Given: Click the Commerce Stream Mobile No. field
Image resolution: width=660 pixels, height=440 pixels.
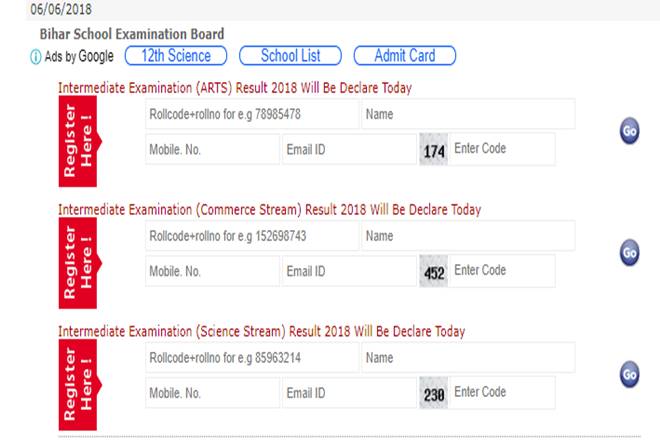Looking at the screenshot, I should click(x=211, y=271).
